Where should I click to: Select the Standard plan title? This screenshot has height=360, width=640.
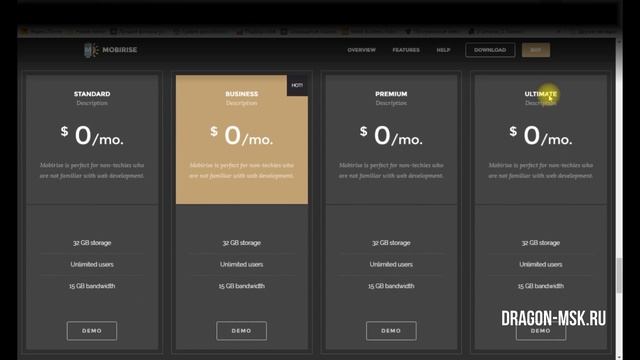tap(92, 94)
